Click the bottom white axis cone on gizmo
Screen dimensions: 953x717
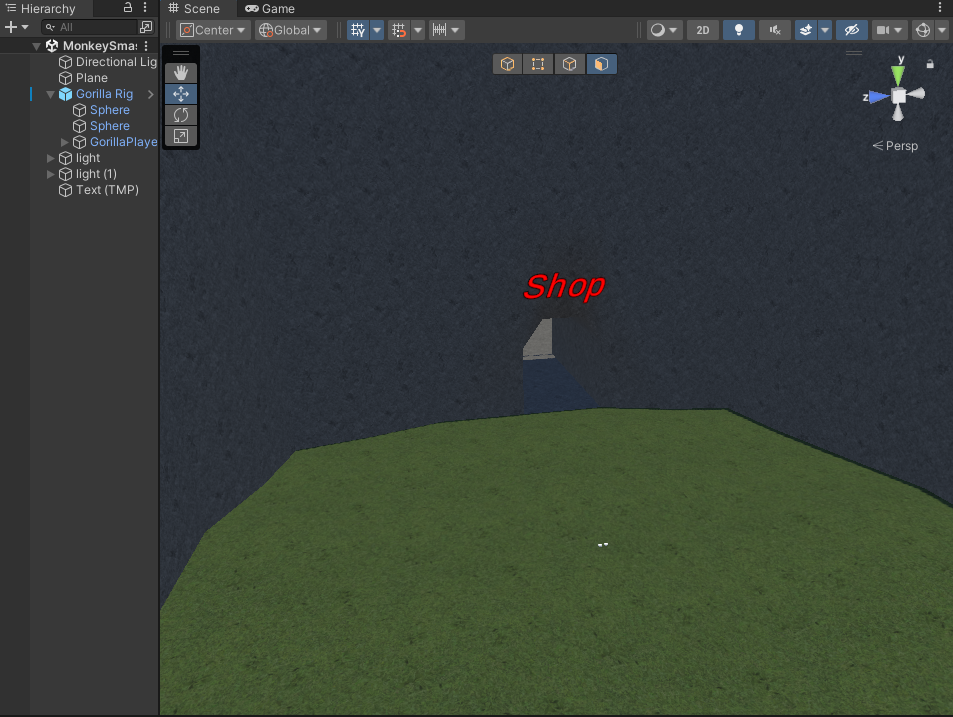point(898,112)
